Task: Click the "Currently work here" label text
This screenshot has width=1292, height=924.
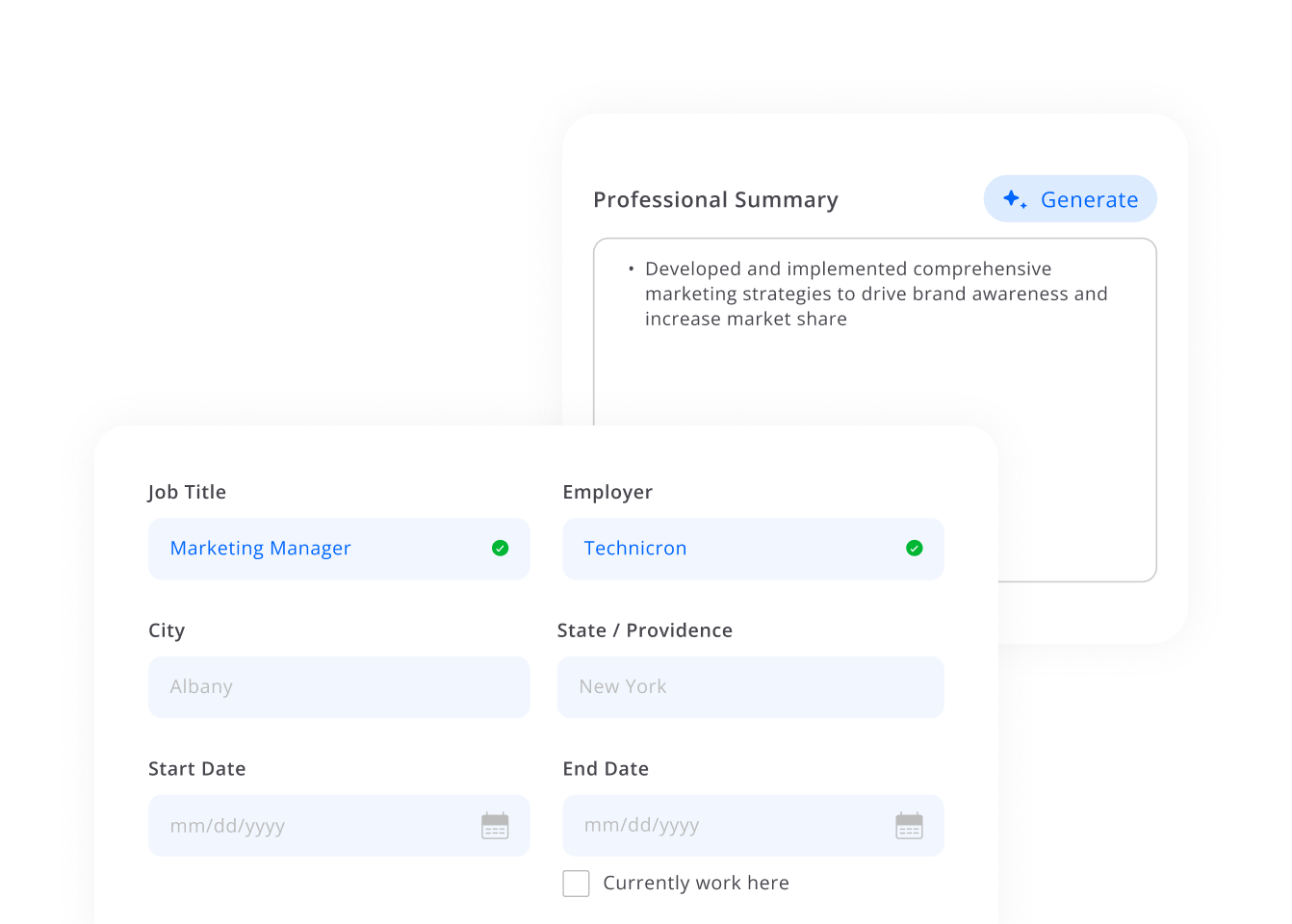Action: (x=695, y=884)
